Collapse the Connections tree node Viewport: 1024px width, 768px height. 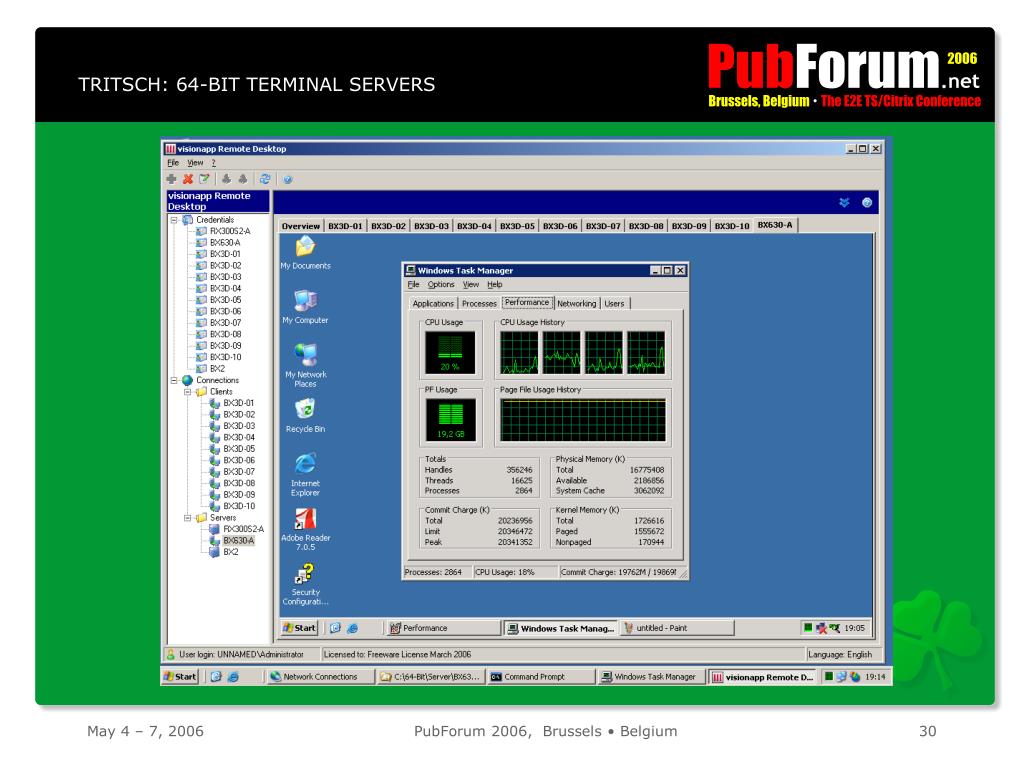pyautogui.click(x=174, y=380)
